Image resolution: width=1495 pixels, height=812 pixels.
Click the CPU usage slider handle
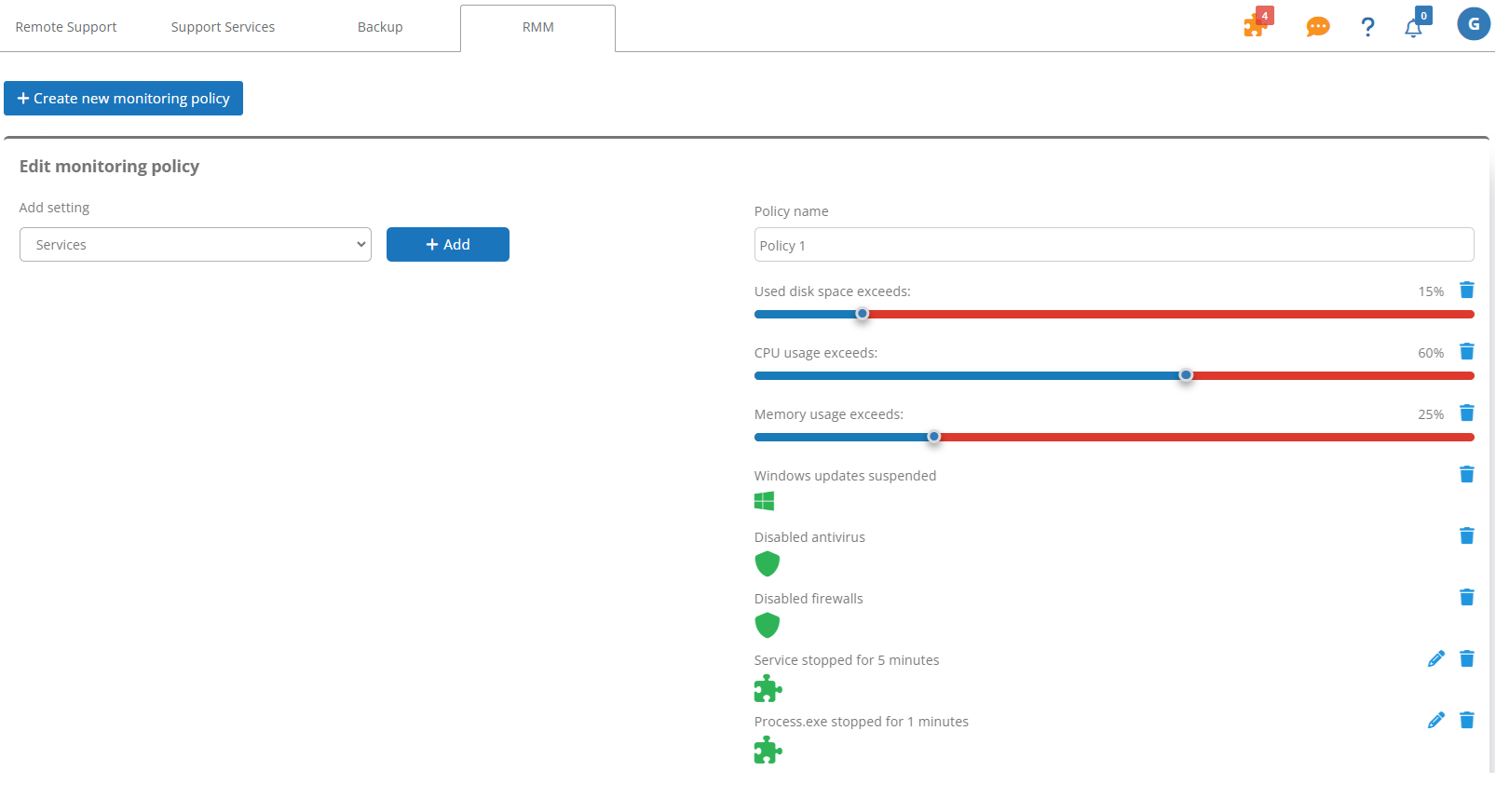(1186, 375)
